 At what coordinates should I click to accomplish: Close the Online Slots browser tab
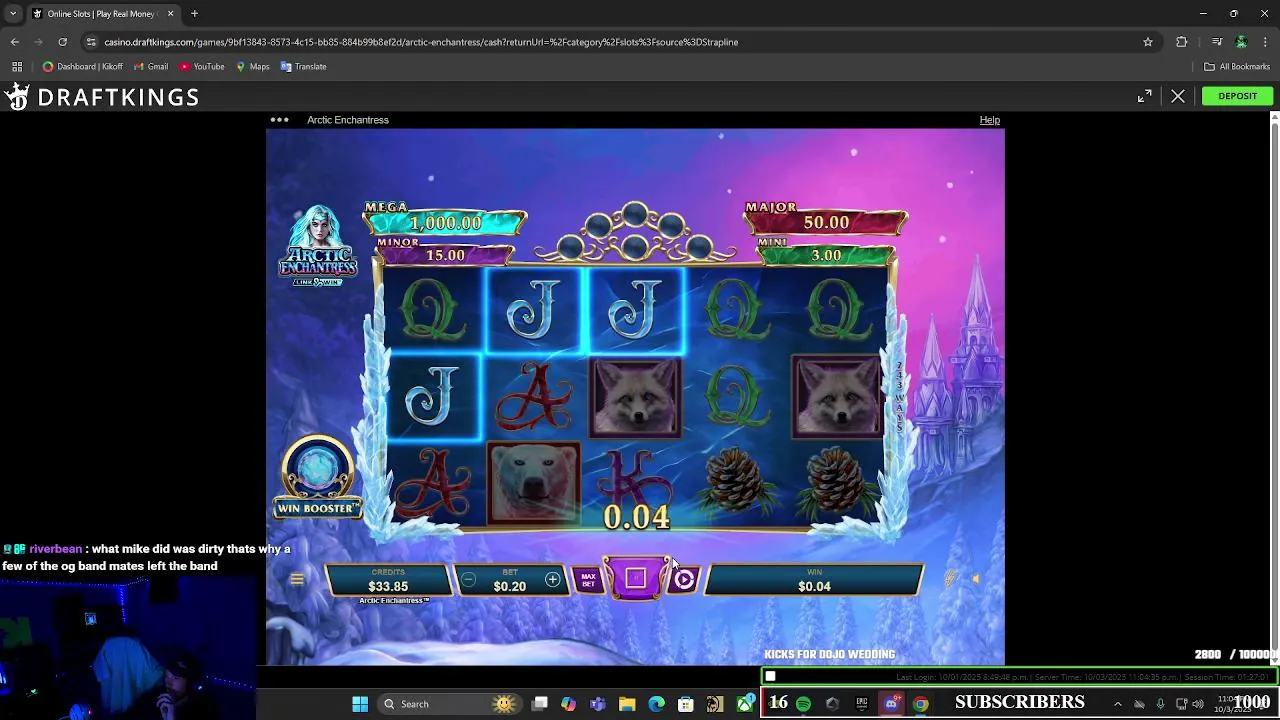(x=170, y=14)
